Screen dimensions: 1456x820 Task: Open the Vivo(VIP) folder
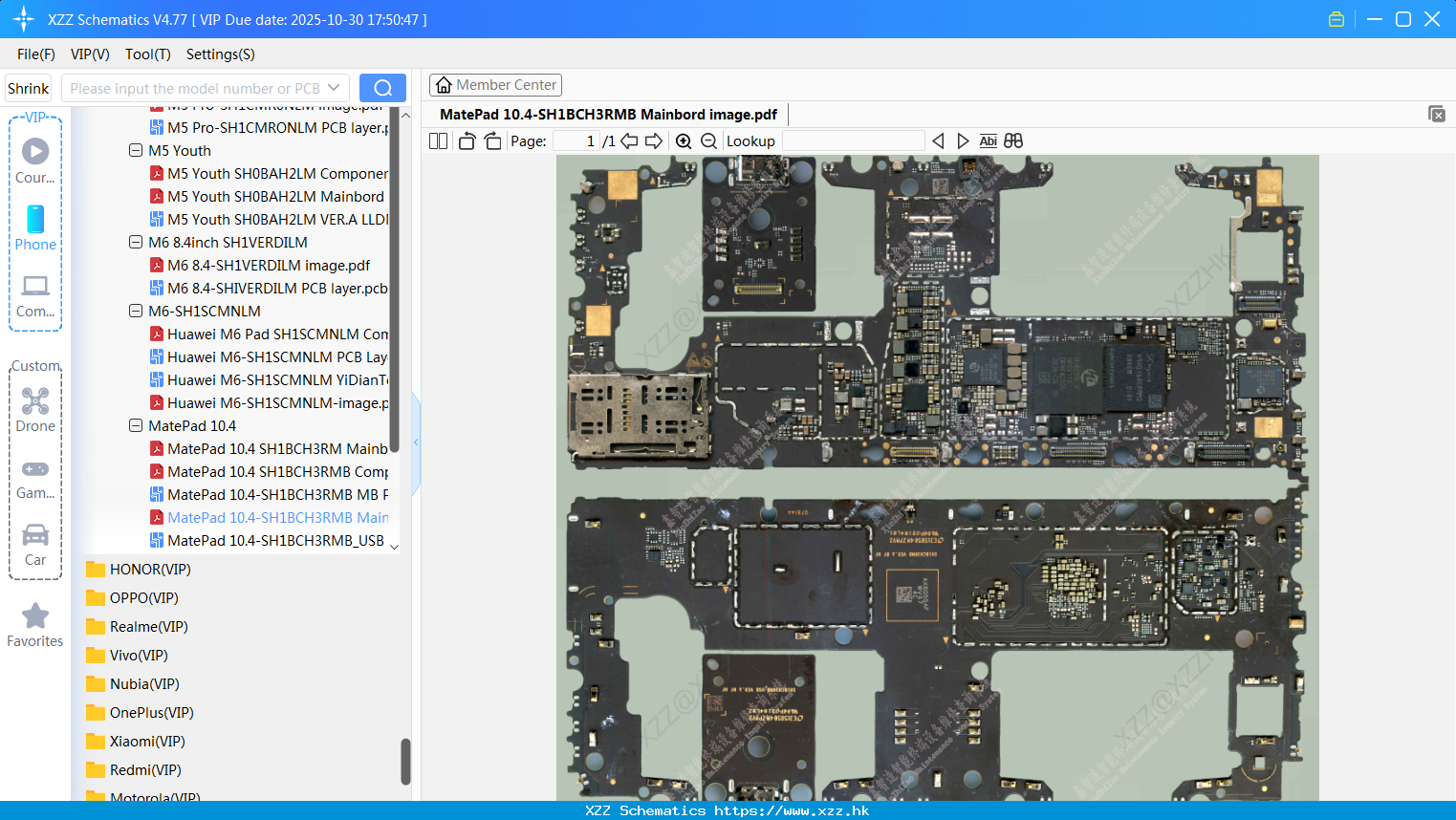point(127,656)
